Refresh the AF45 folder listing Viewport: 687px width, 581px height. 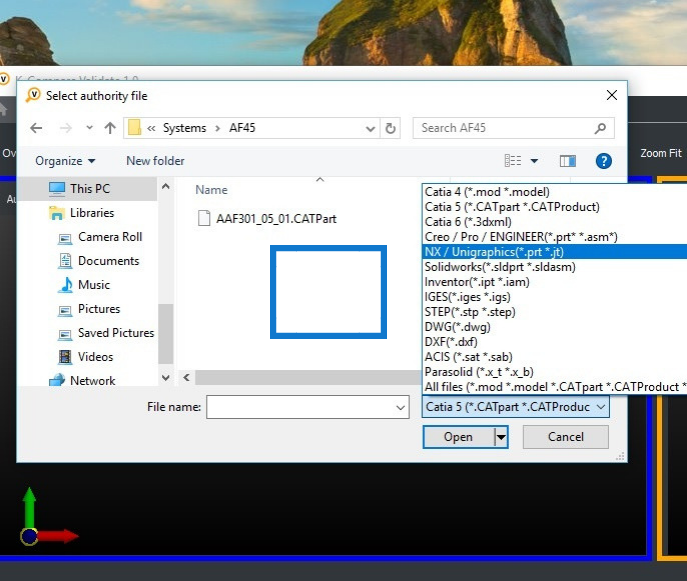point(390,128)
